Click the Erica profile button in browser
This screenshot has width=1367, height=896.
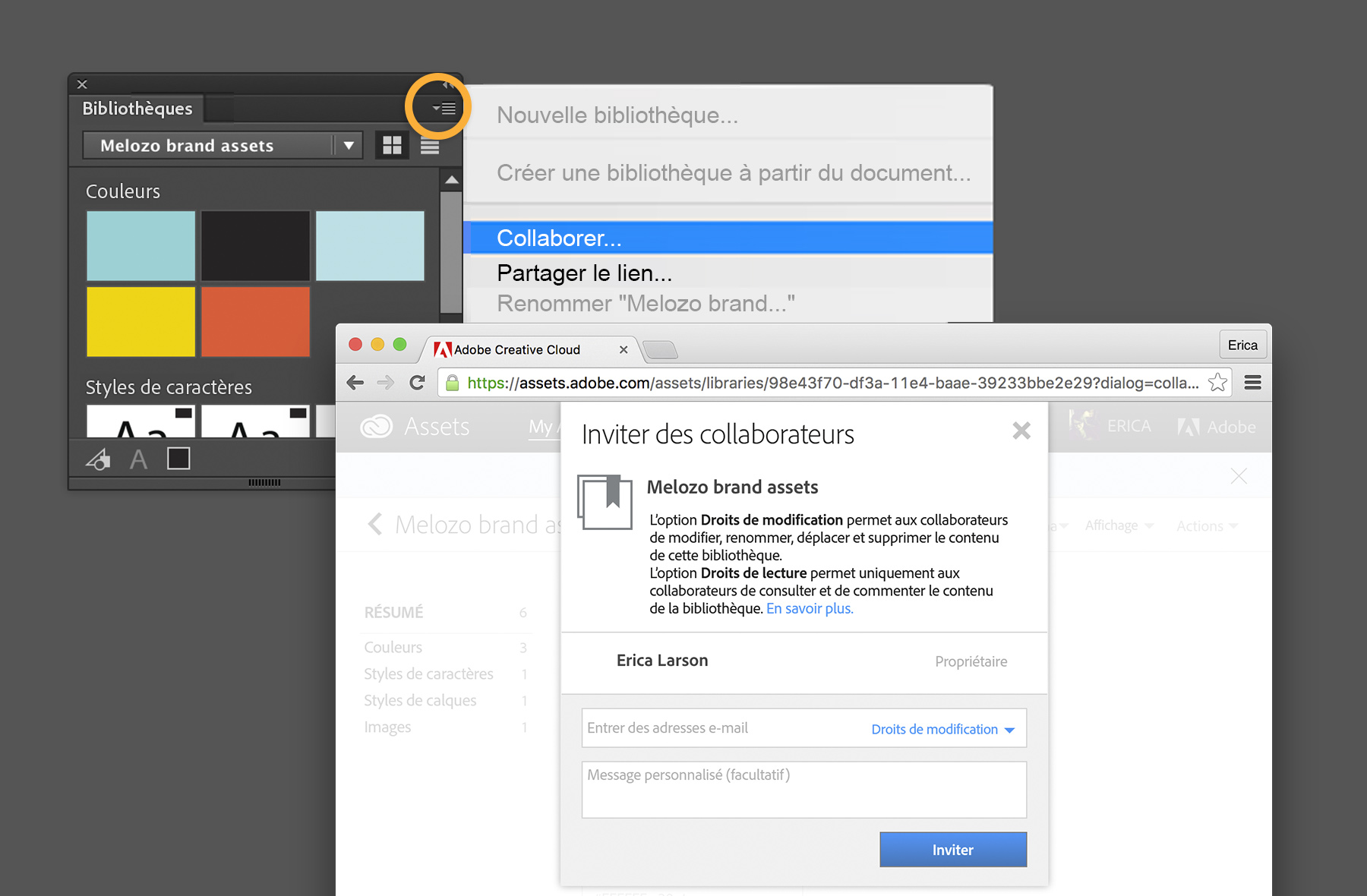tap(1242, 345)
